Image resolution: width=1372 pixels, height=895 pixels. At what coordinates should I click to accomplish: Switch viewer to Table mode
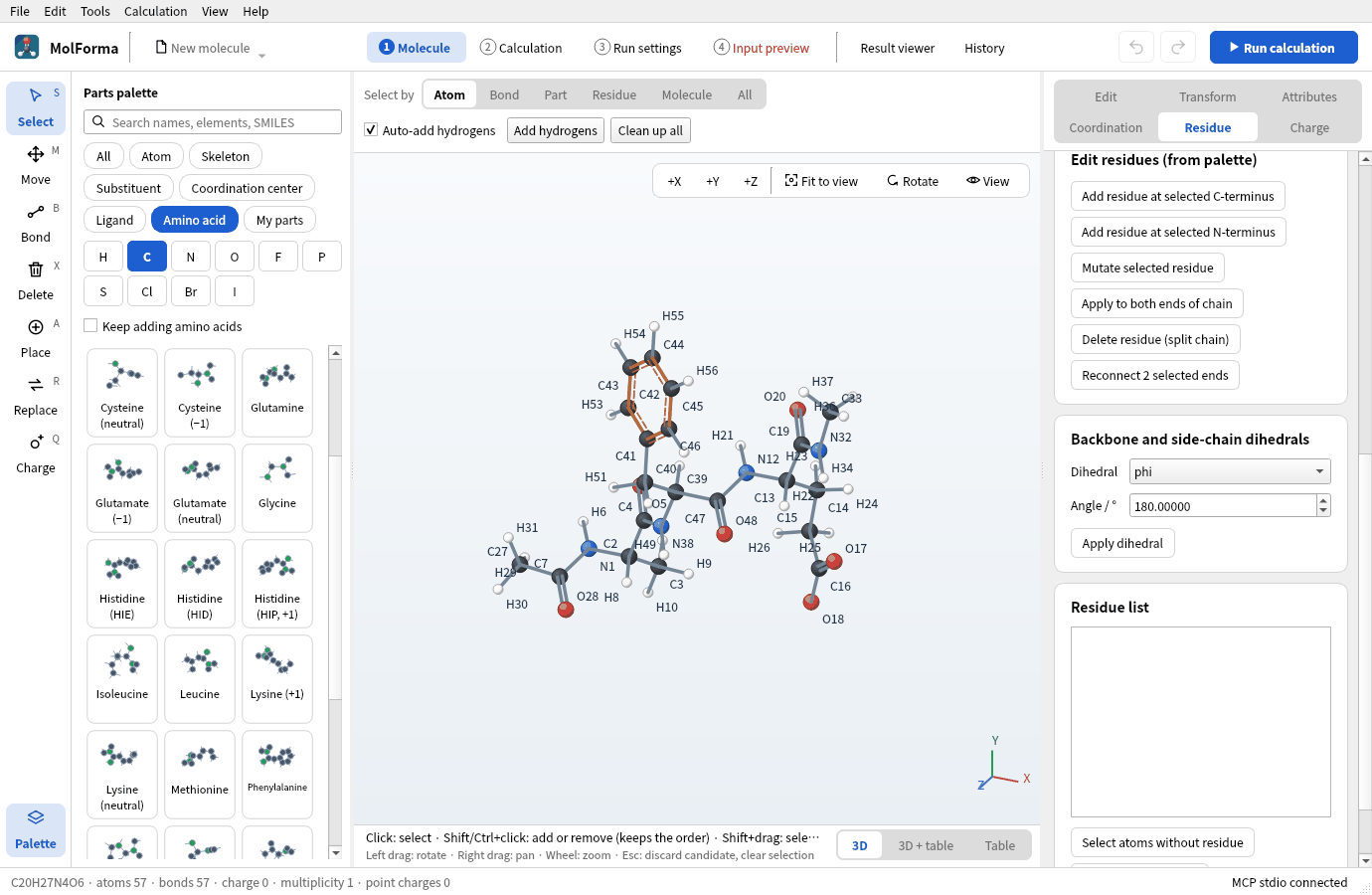(x=1000, y=845)
